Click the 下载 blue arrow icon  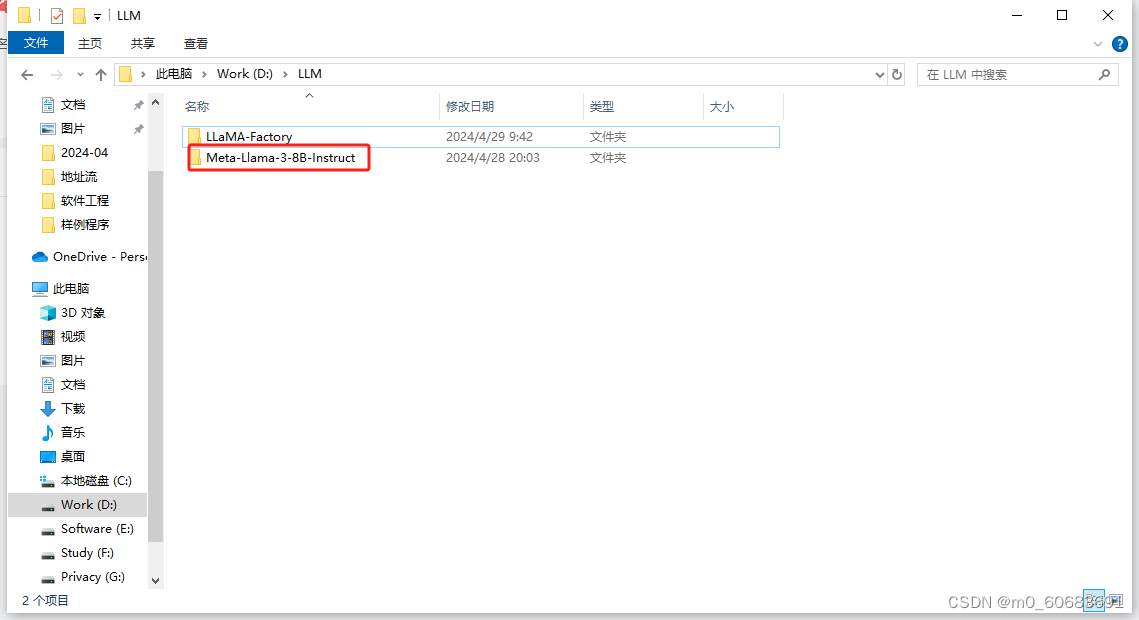pyautogui.click(x=48, y=409)
